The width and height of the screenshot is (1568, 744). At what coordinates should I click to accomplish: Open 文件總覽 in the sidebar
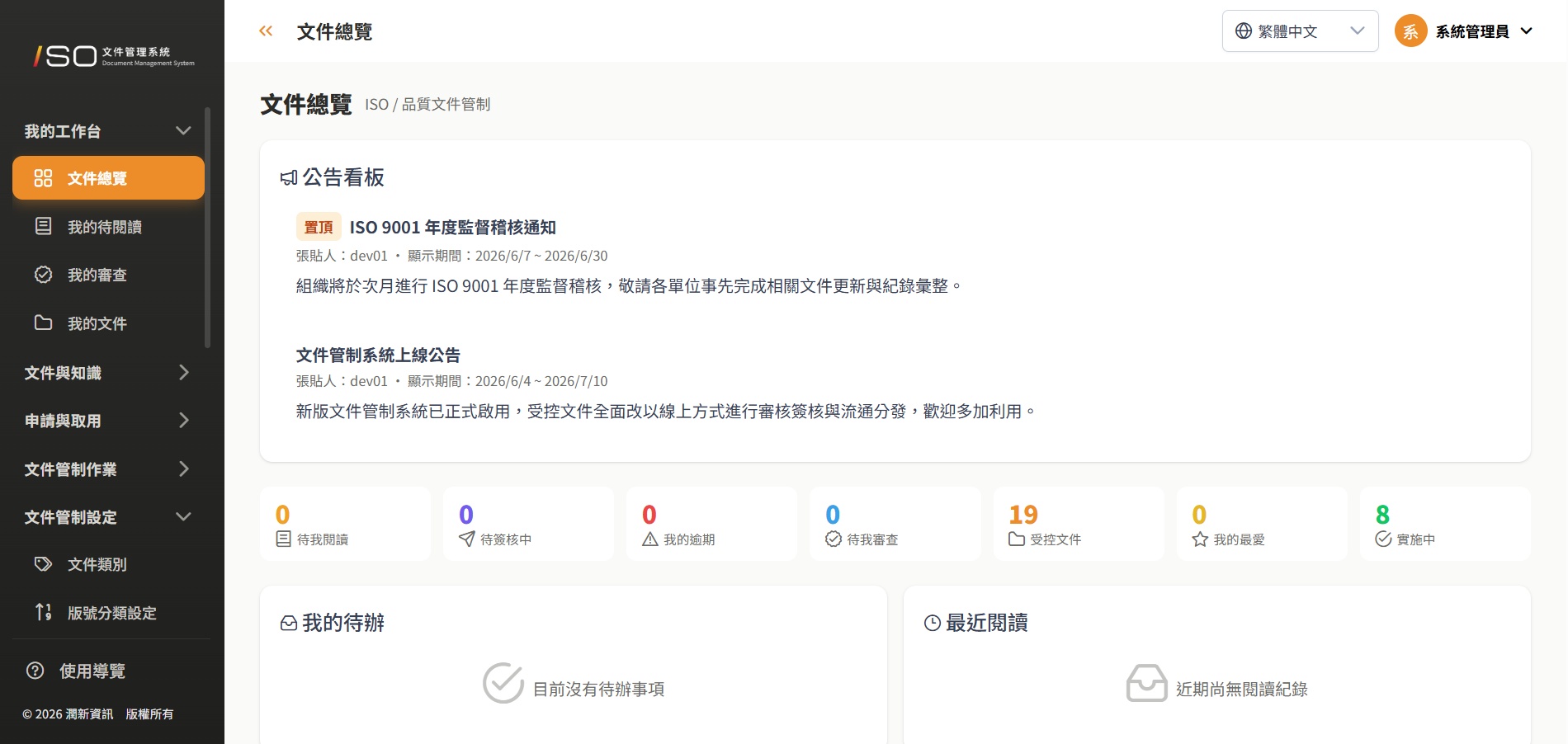coord(108,178)
